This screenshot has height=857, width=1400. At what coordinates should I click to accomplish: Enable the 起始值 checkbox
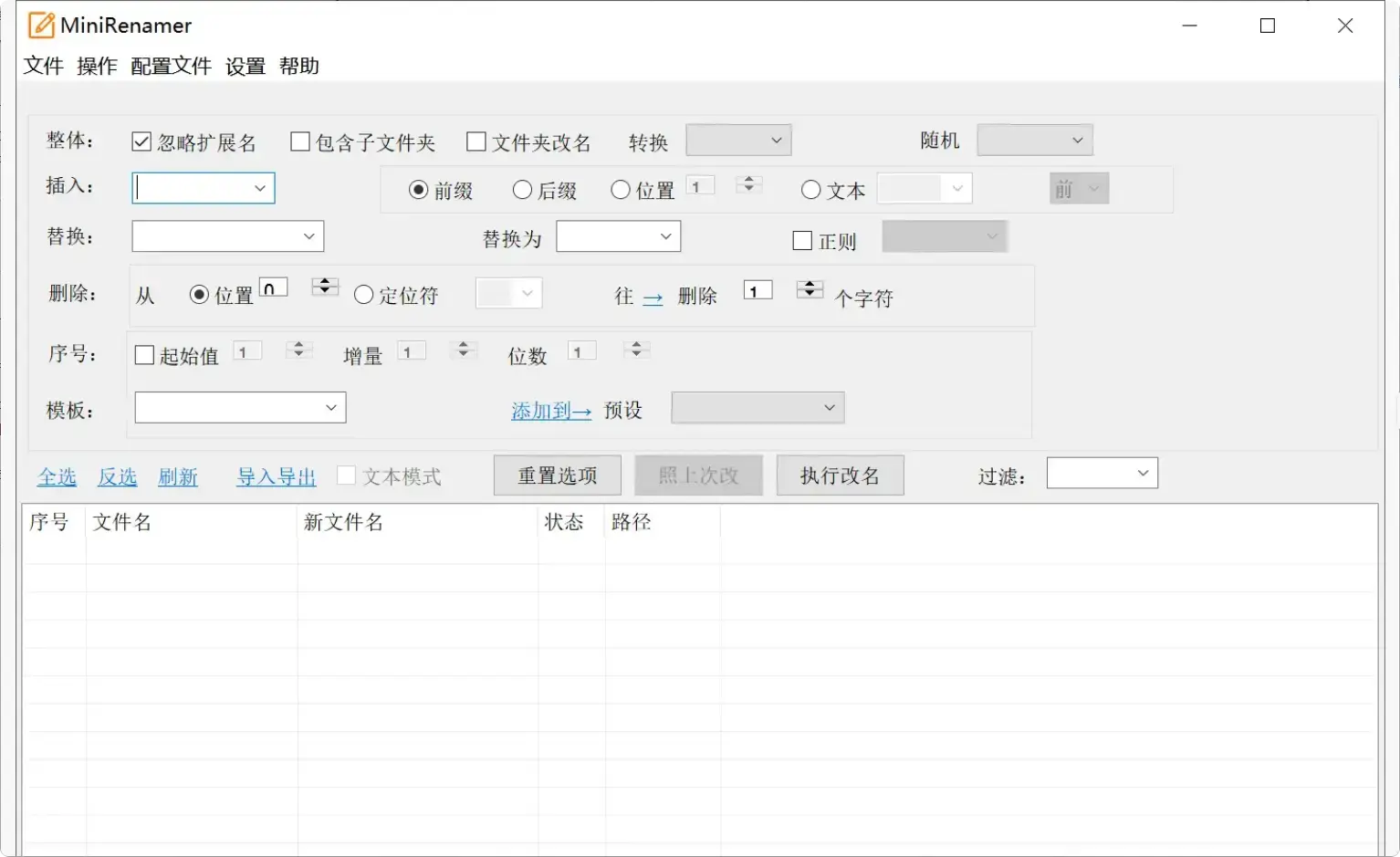click(x=143, y=354)
